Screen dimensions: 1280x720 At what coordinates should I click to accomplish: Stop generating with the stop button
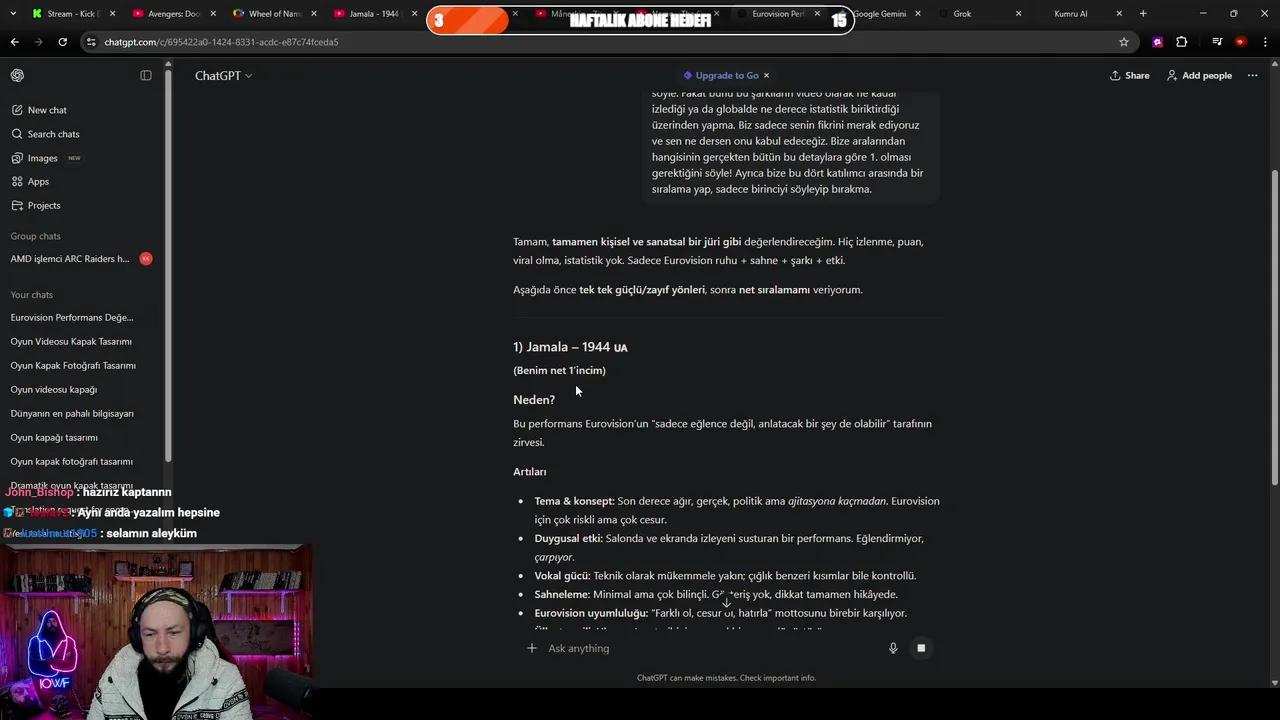click(x=921, y=648)
